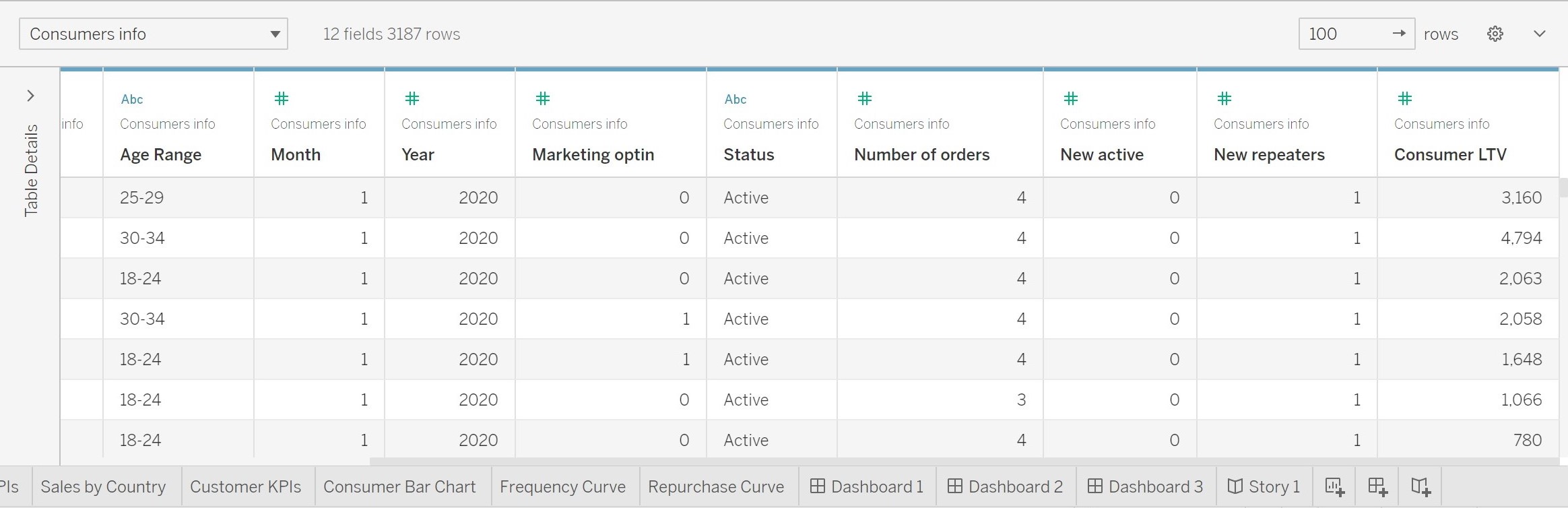Select the Frequency Curve sheet tab
Screen dimensions: 1568x508
coord(562,486)
